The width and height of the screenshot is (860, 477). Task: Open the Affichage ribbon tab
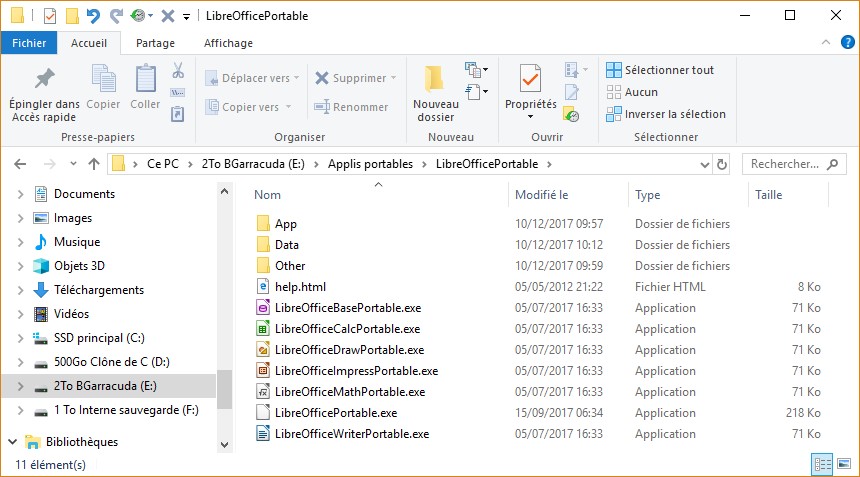228,43
